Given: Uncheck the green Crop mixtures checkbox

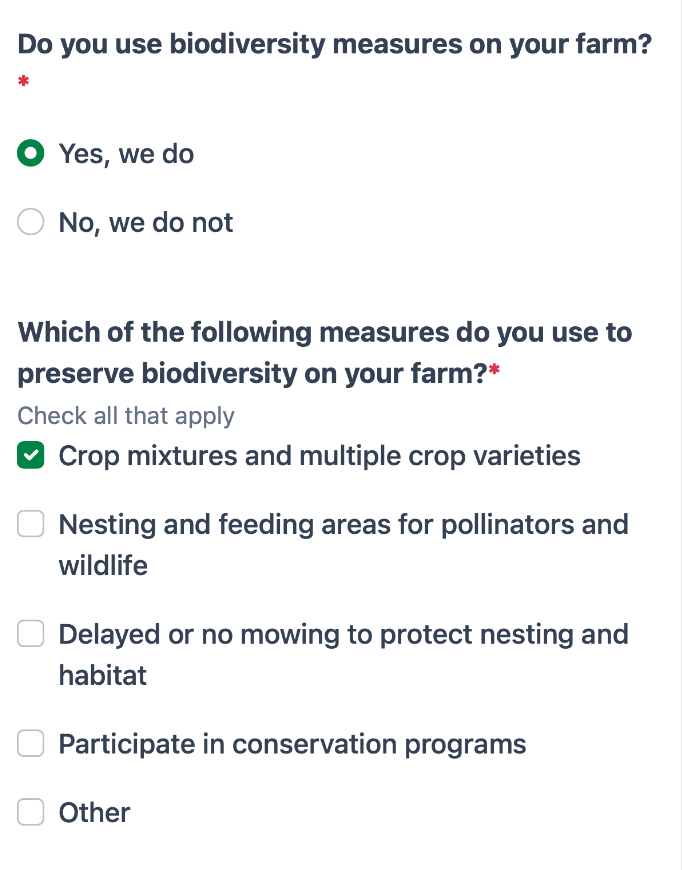Looking at the screenshot, I should coord(31,456).
